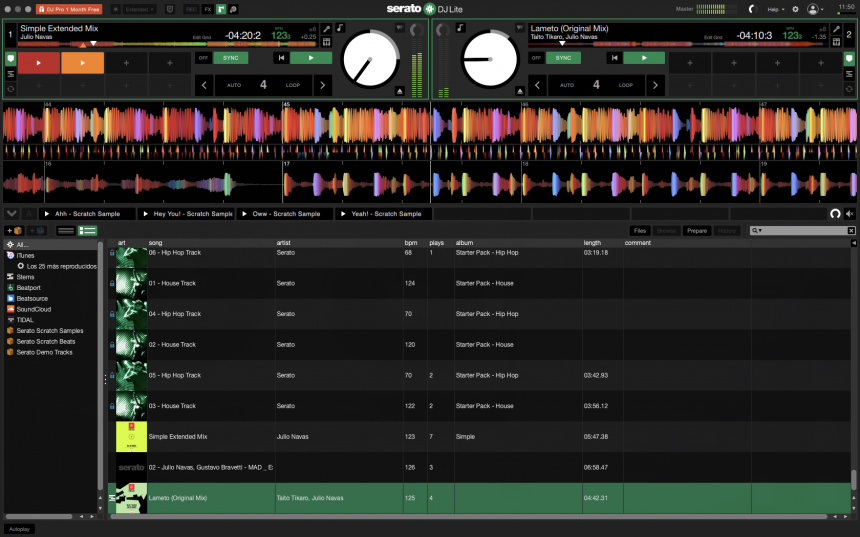
Task: Toggle the sampler panel icon in top toolbar
Action: click(x=221, y=9)
